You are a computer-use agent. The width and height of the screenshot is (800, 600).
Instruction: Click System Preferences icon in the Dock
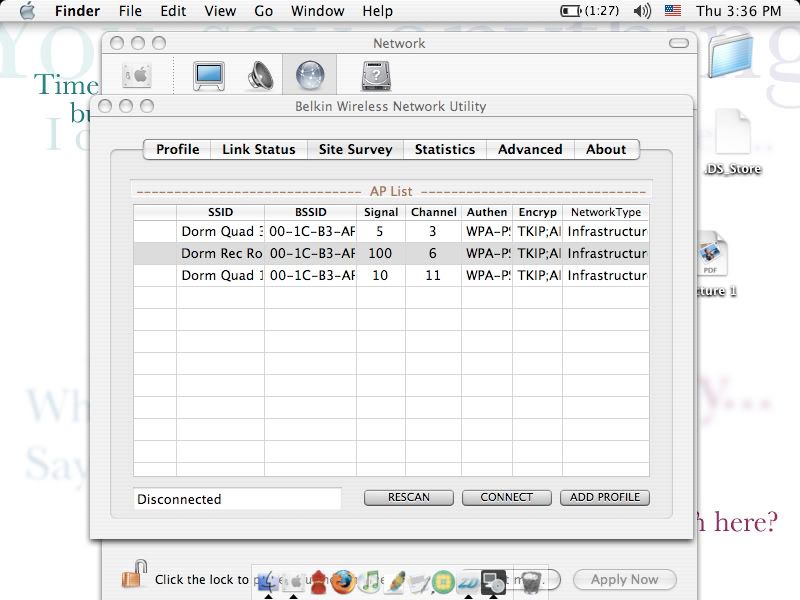click(293, 582)
